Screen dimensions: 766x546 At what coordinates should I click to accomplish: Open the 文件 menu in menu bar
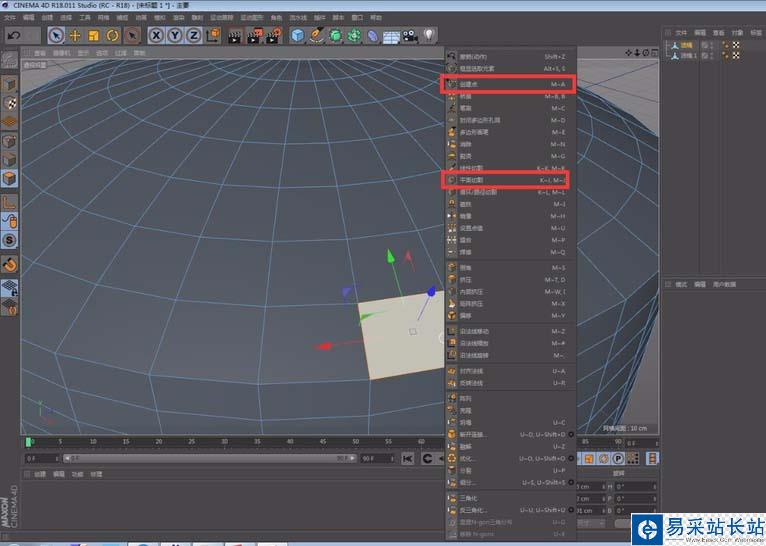click(x=10, y=17)
